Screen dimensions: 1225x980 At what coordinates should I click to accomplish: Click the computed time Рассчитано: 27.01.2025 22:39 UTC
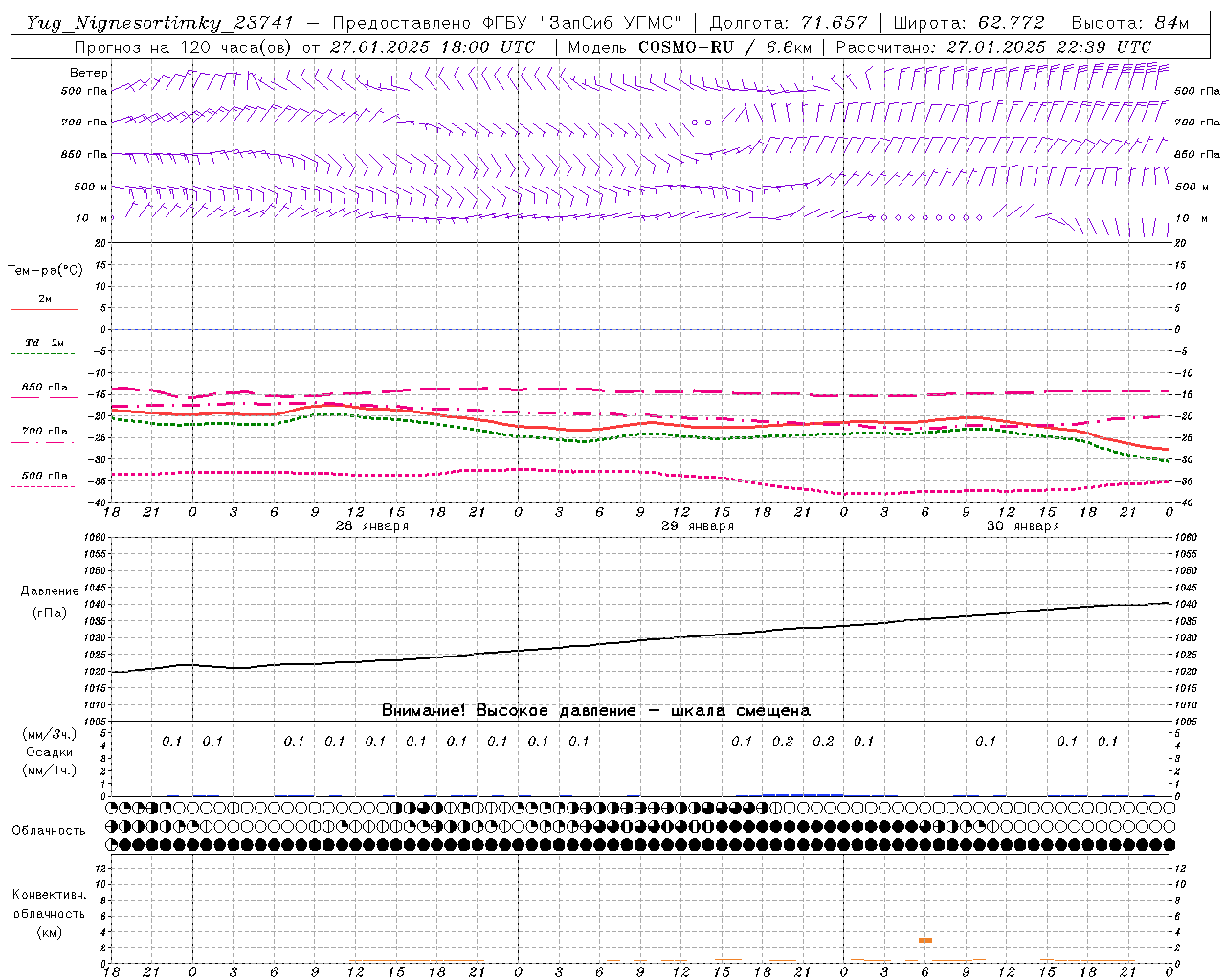pyautogui.click(x=993, y=47)
